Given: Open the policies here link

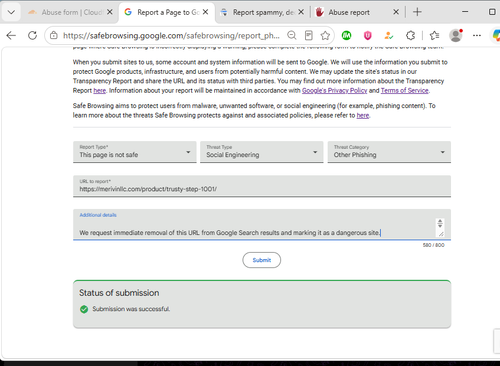Looking at the screenshot, I should point(363,116).
